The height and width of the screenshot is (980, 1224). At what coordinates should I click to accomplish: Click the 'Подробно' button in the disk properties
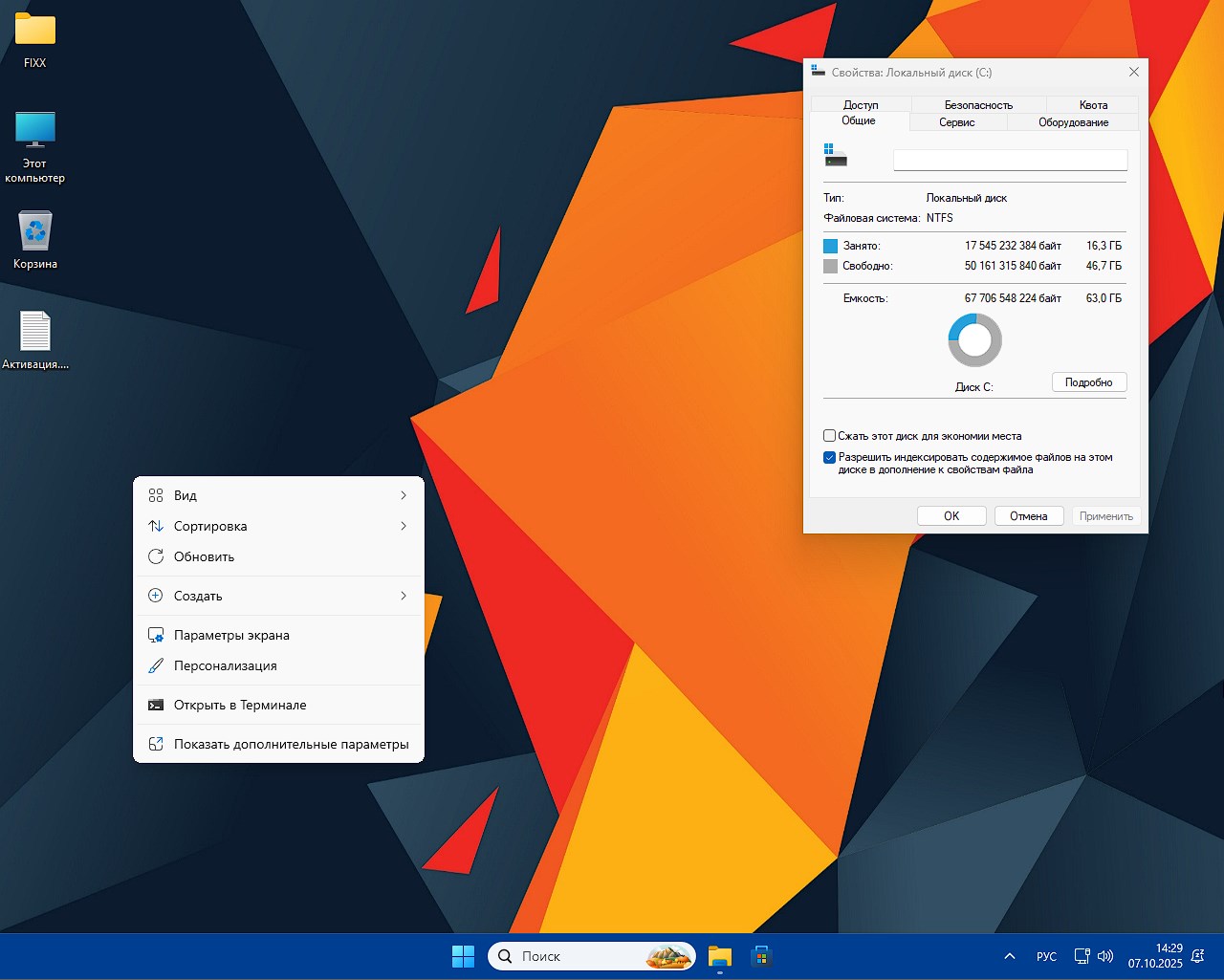click(1089, 381)
